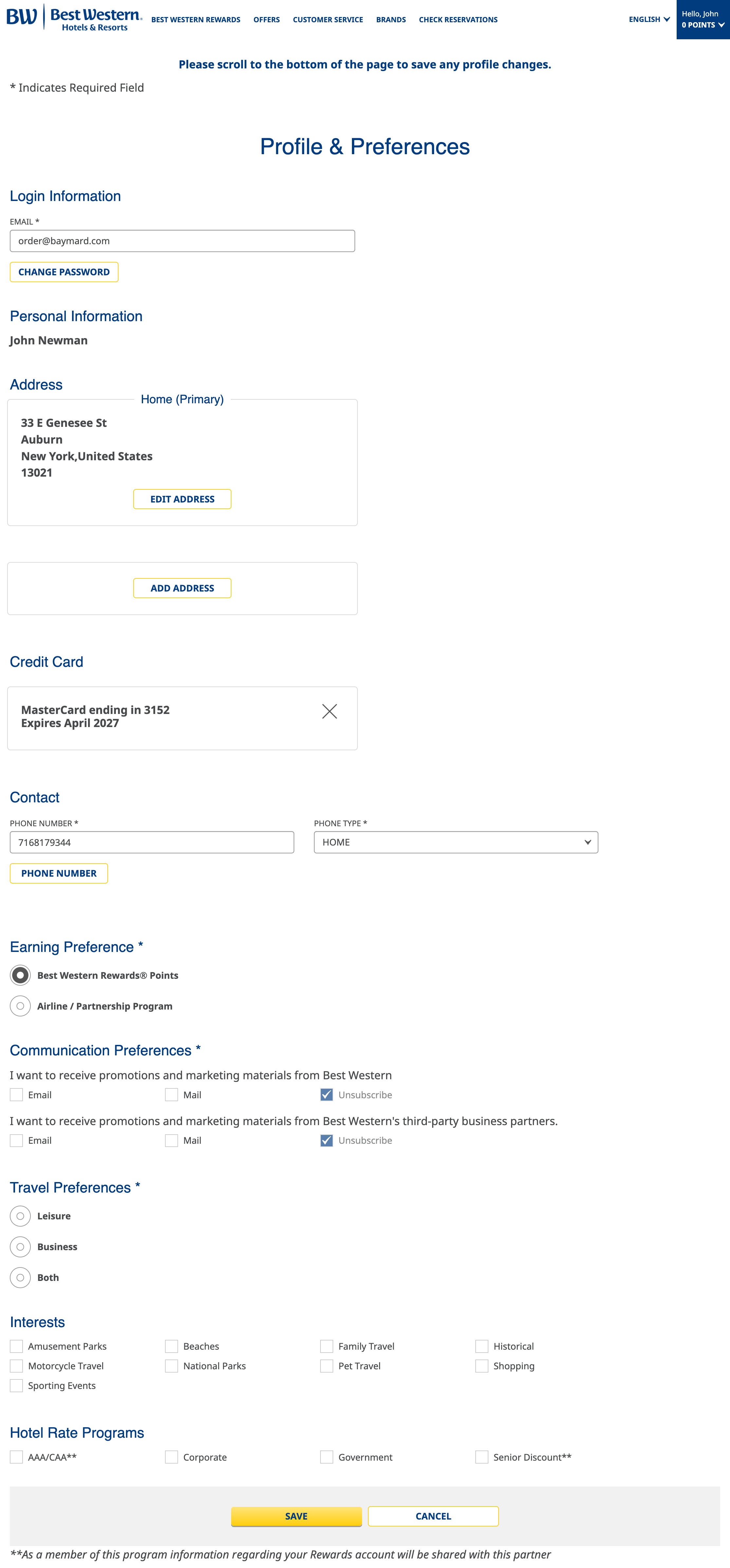Enable the Pet Travel interest

pyautogui.click(x=326, y=1366)
